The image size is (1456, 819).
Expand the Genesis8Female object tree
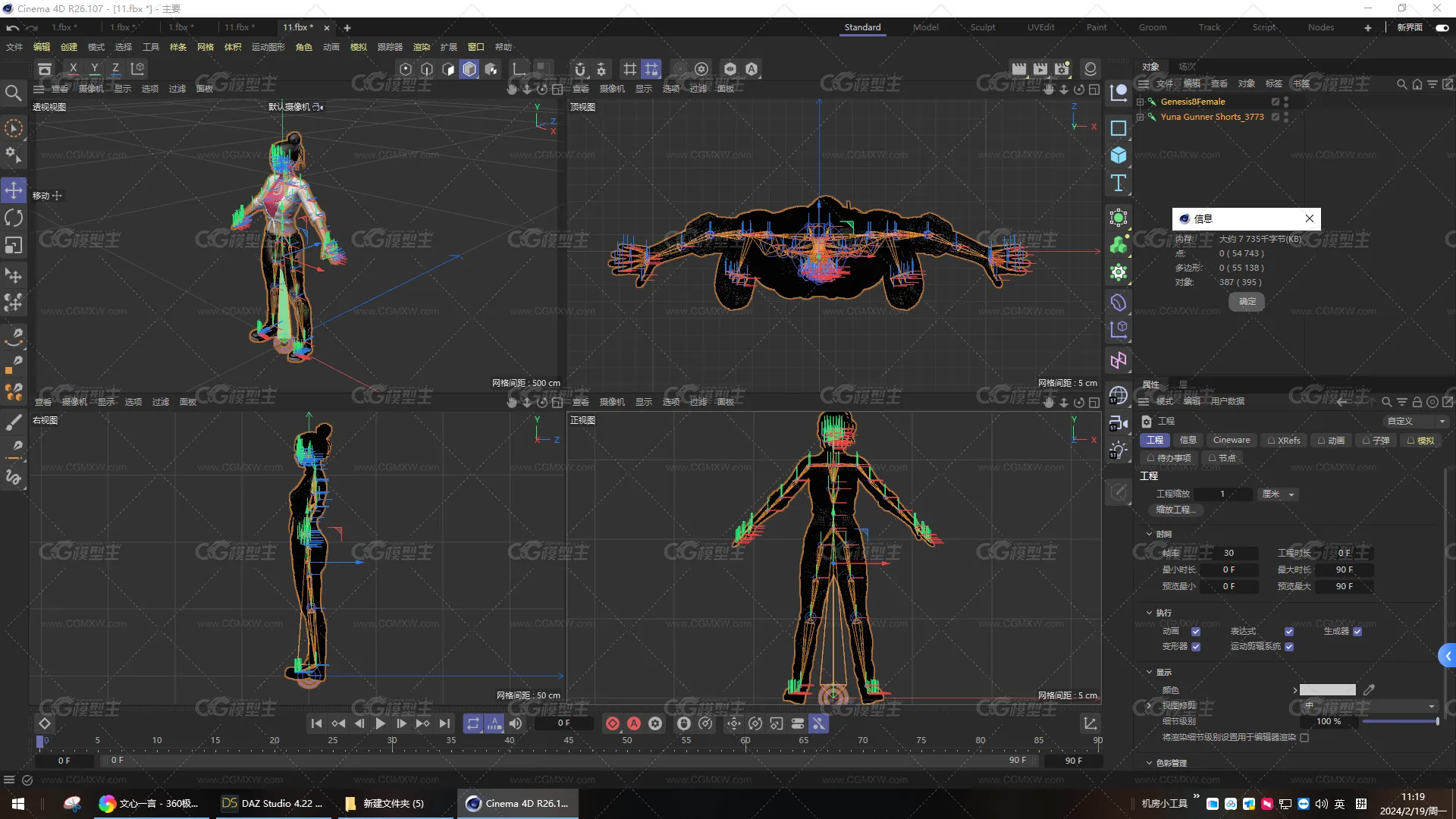point(1140,102)
